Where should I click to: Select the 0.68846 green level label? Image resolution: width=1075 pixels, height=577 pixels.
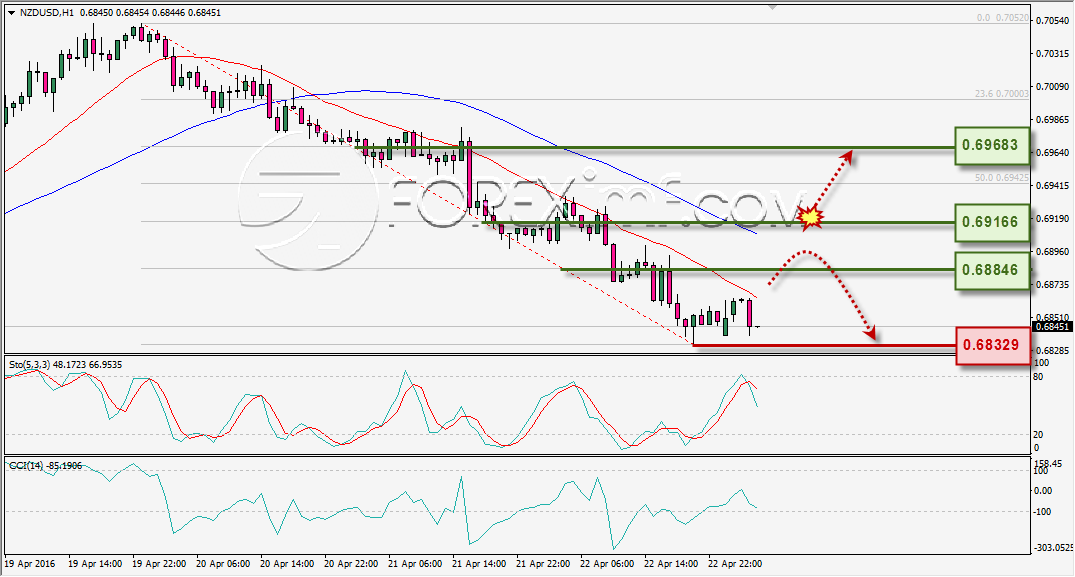[x=992, y=270]
